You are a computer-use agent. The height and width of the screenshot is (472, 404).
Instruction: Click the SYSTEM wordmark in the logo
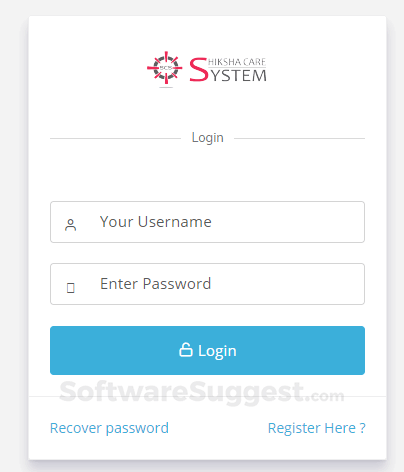[239, 76]
